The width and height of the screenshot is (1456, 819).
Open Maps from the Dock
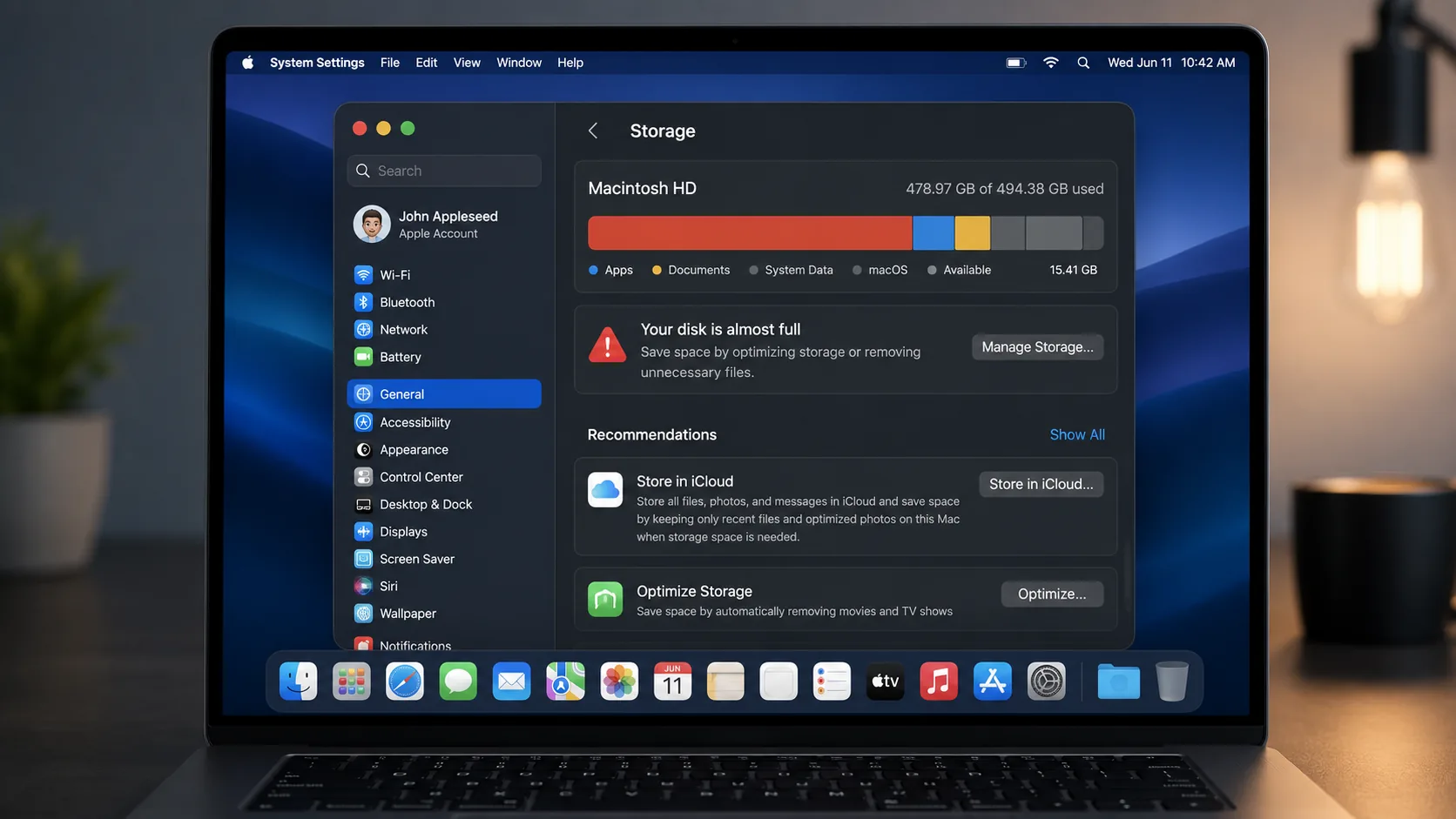point(565,681)
